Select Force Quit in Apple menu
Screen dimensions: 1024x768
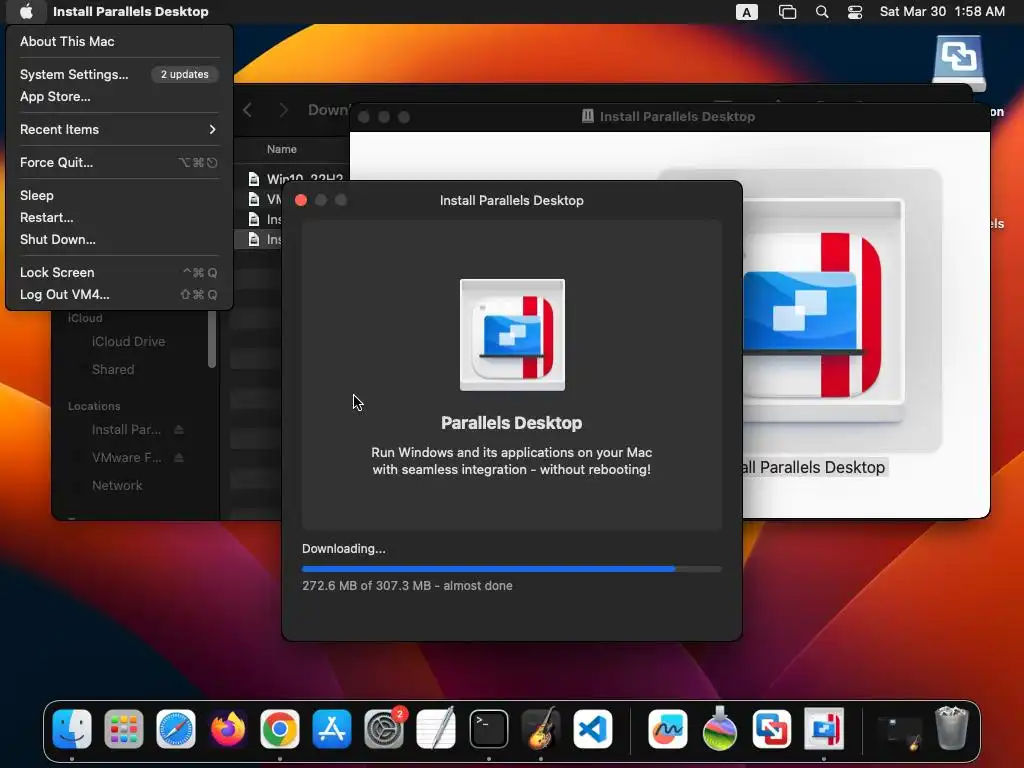click(x=119, y=163)
